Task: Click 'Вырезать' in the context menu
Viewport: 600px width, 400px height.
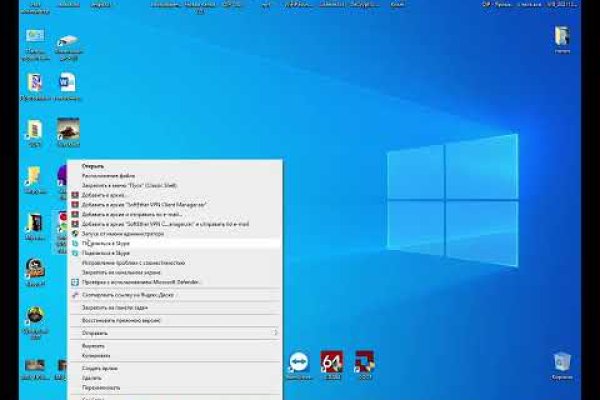Action: pos(93,346)
